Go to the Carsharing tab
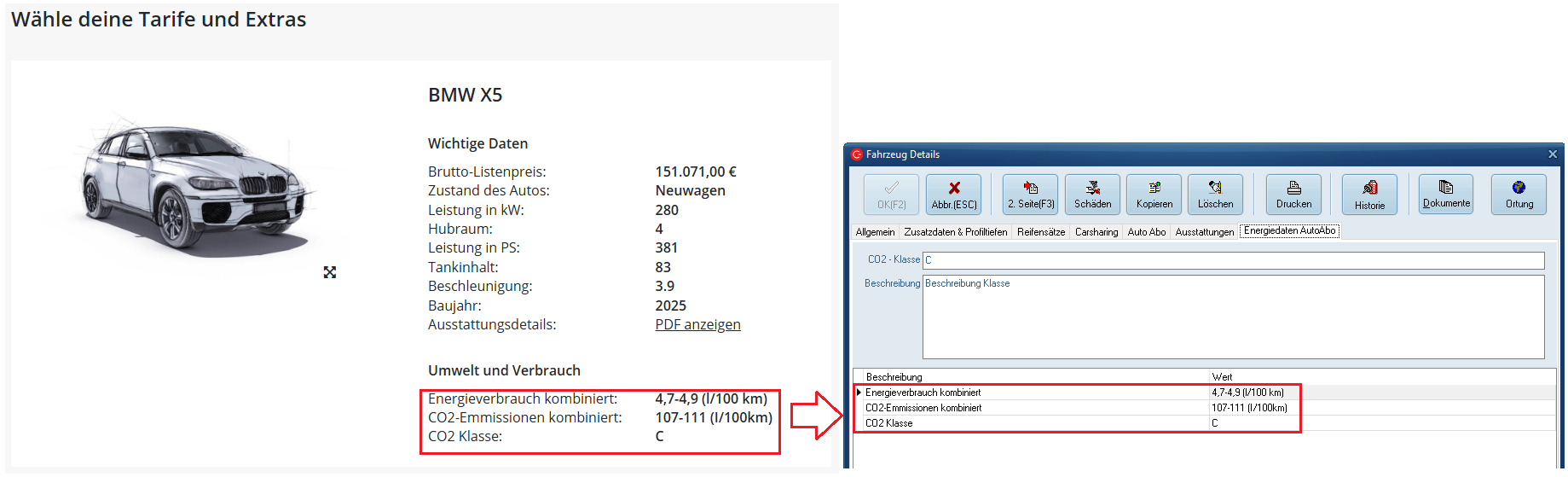The width and height of the screenshot is (1568, 477). (x=1096, y=232)
